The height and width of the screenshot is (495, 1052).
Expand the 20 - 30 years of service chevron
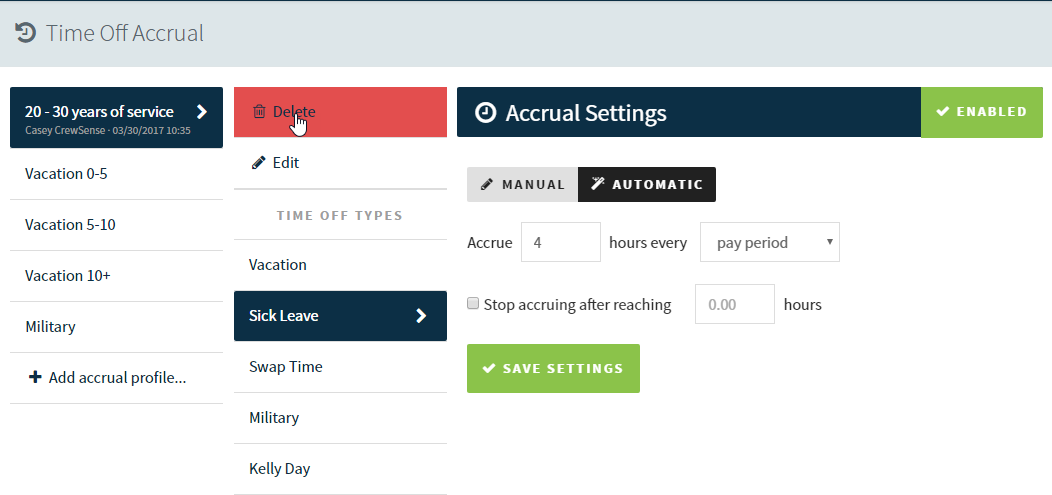pyautogui.click(x=201, y=112)
